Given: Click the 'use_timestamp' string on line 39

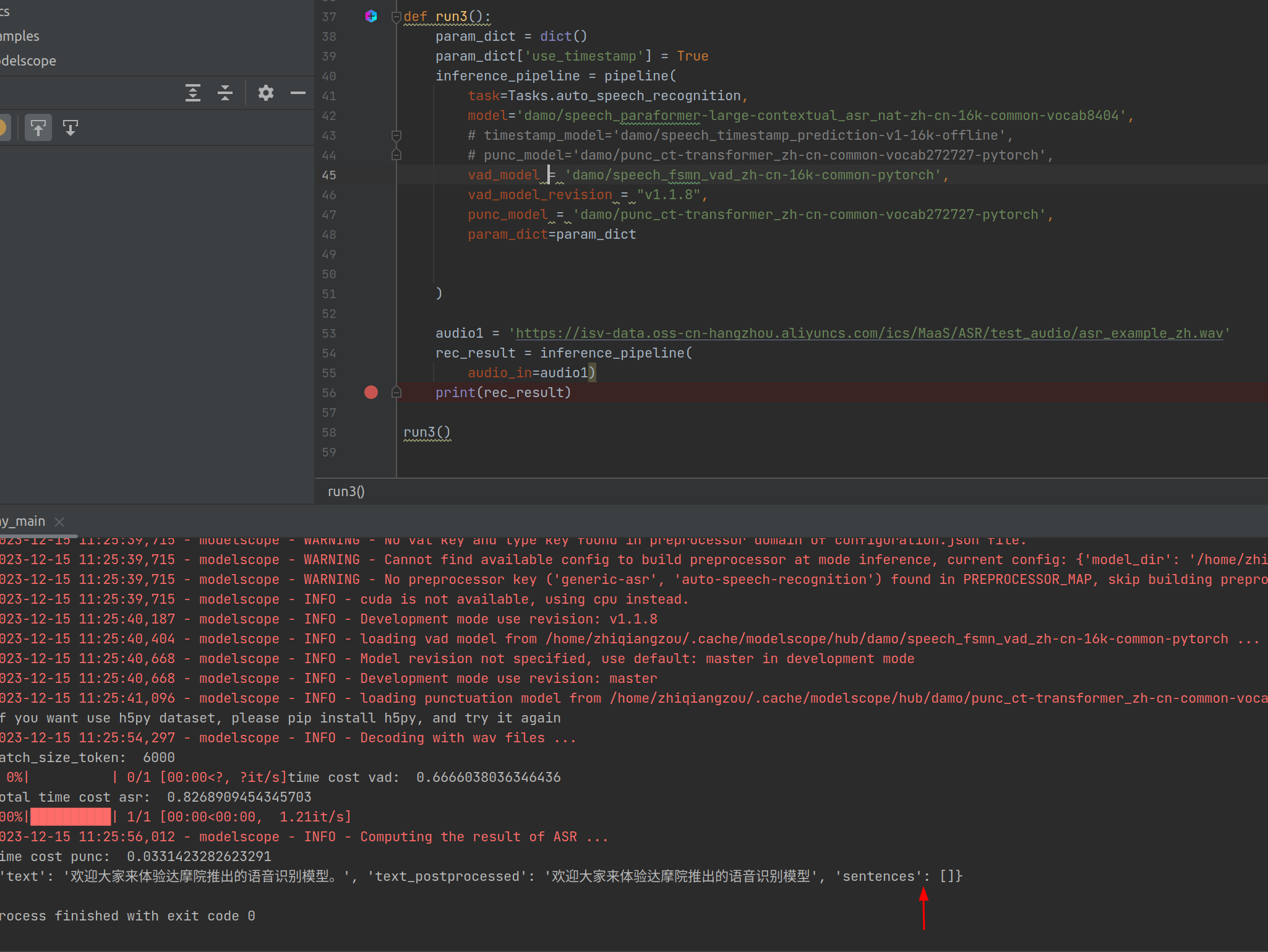Looking at the screenshot, I should pyautogui.click(x=584, y=56).
